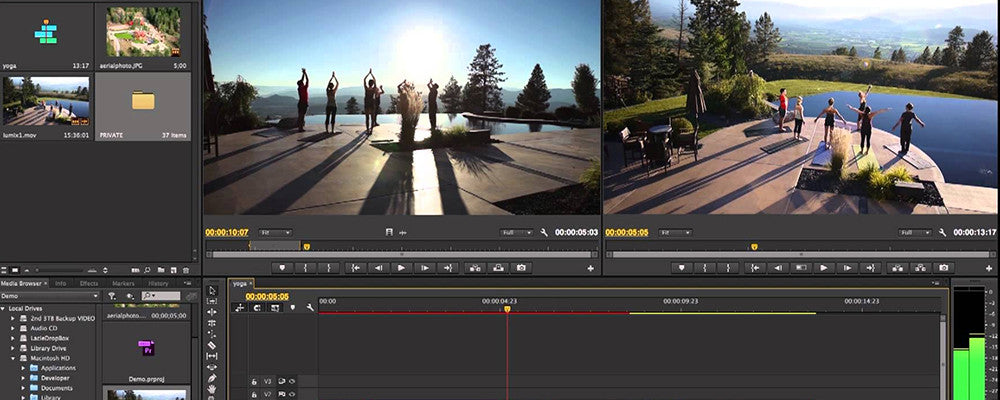1000x400 pixels.
Task: Click the timeline display settings wrench
Action: pyautogui.click(x=310, y=308)
